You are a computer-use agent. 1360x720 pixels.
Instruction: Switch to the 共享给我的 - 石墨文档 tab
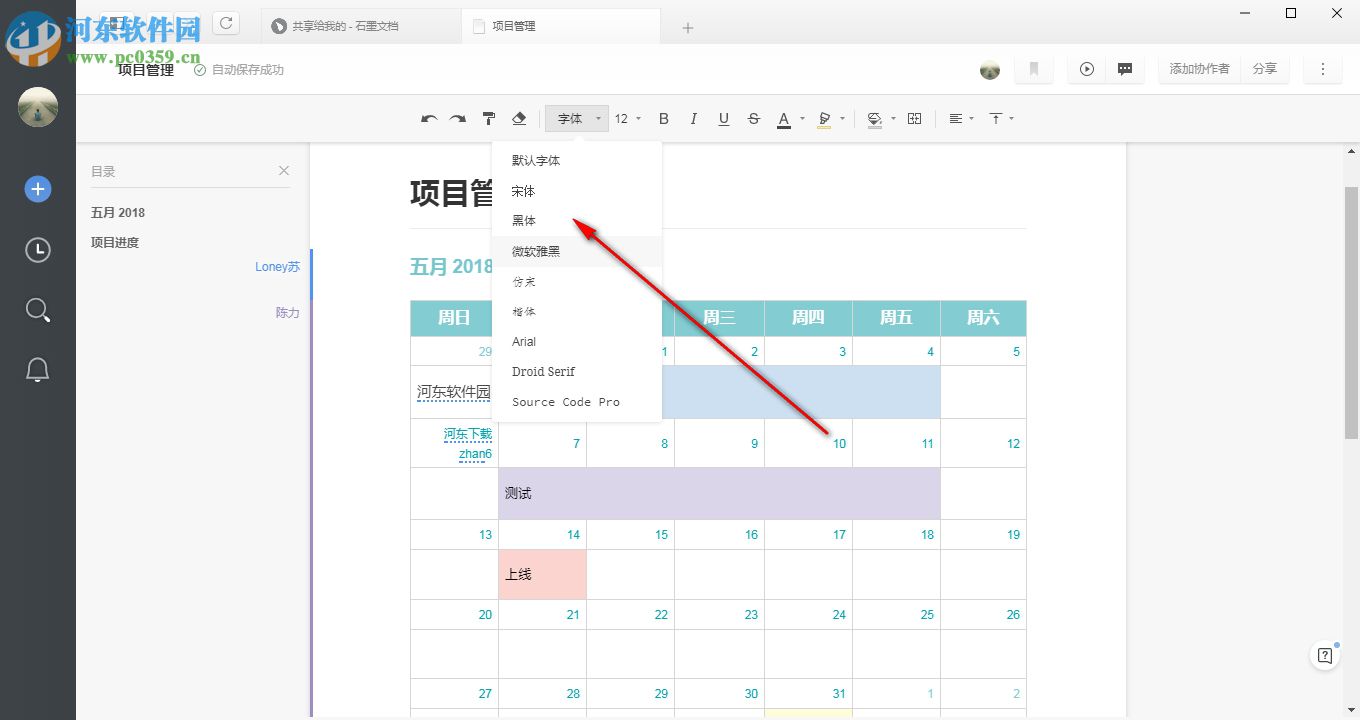pos(360,26)
